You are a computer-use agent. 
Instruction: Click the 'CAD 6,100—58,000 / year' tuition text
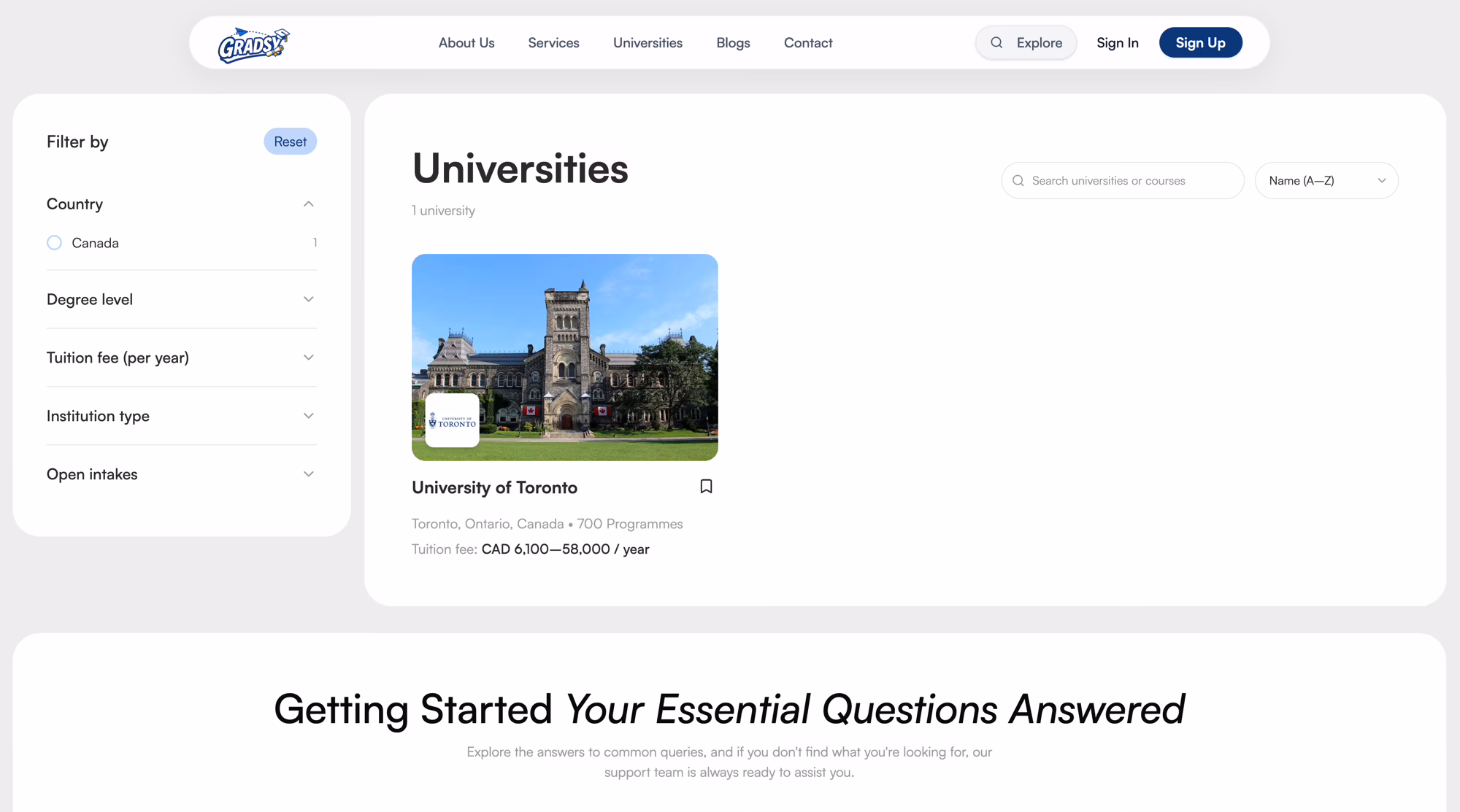click(565, 549)
